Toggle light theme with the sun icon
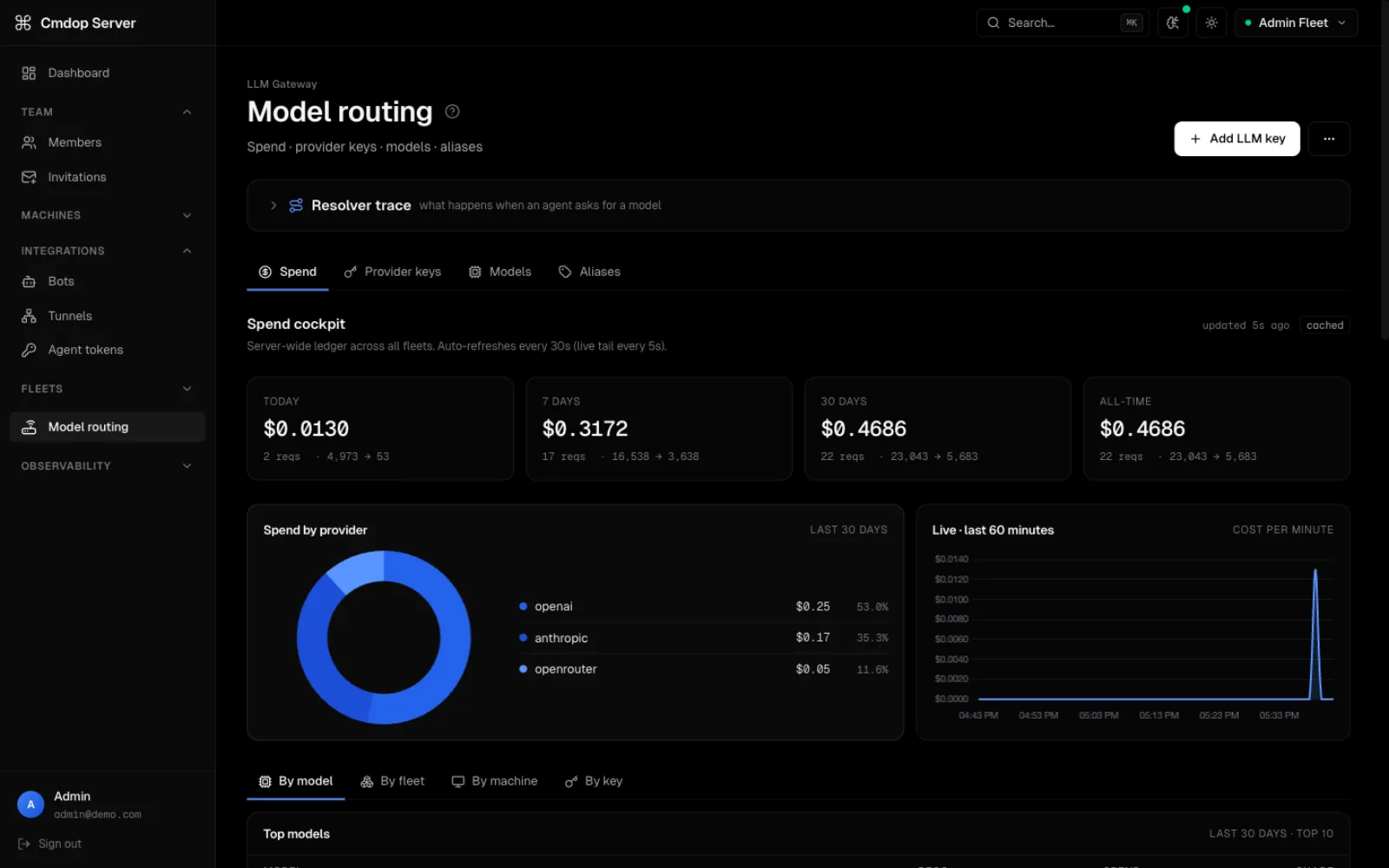1389x868 pixels. (x=1211, y=23)
